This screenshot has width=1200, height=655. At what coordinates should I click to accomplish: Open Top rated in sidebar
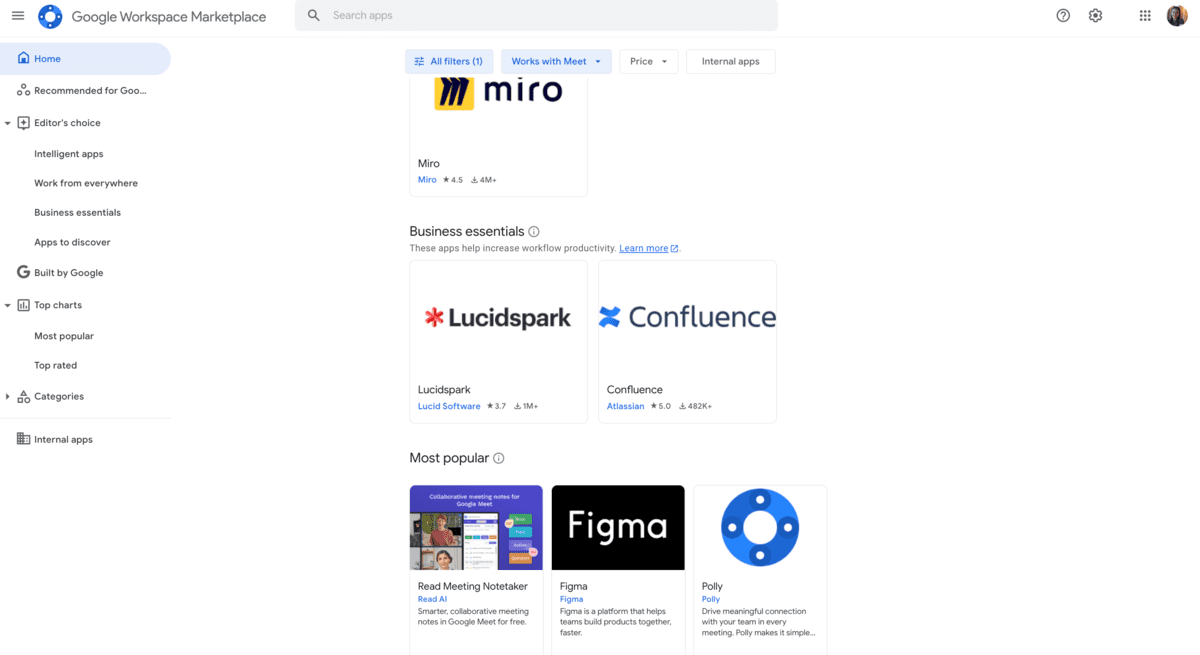(56, 365)
